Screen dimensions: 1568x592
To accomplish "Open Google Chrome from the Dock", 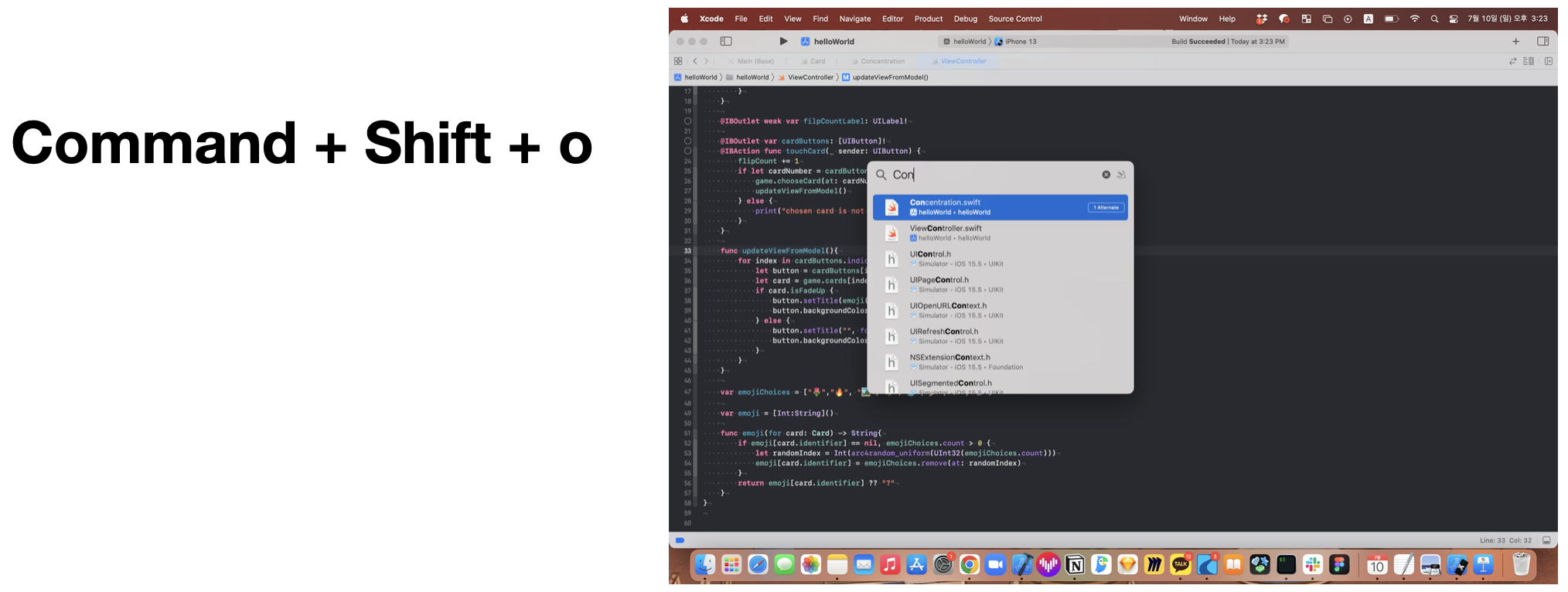I will [x=969, y=565].
